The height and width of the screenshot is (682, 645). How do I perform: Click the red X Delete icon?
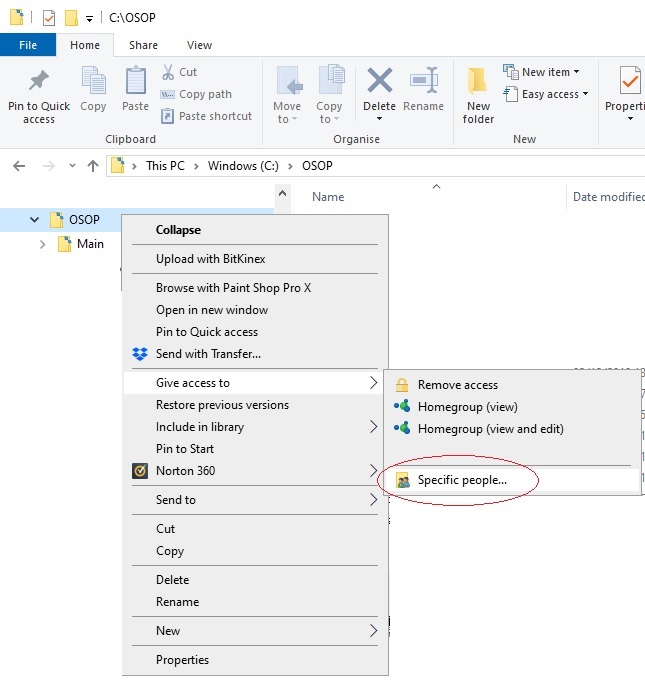(380, 80)
